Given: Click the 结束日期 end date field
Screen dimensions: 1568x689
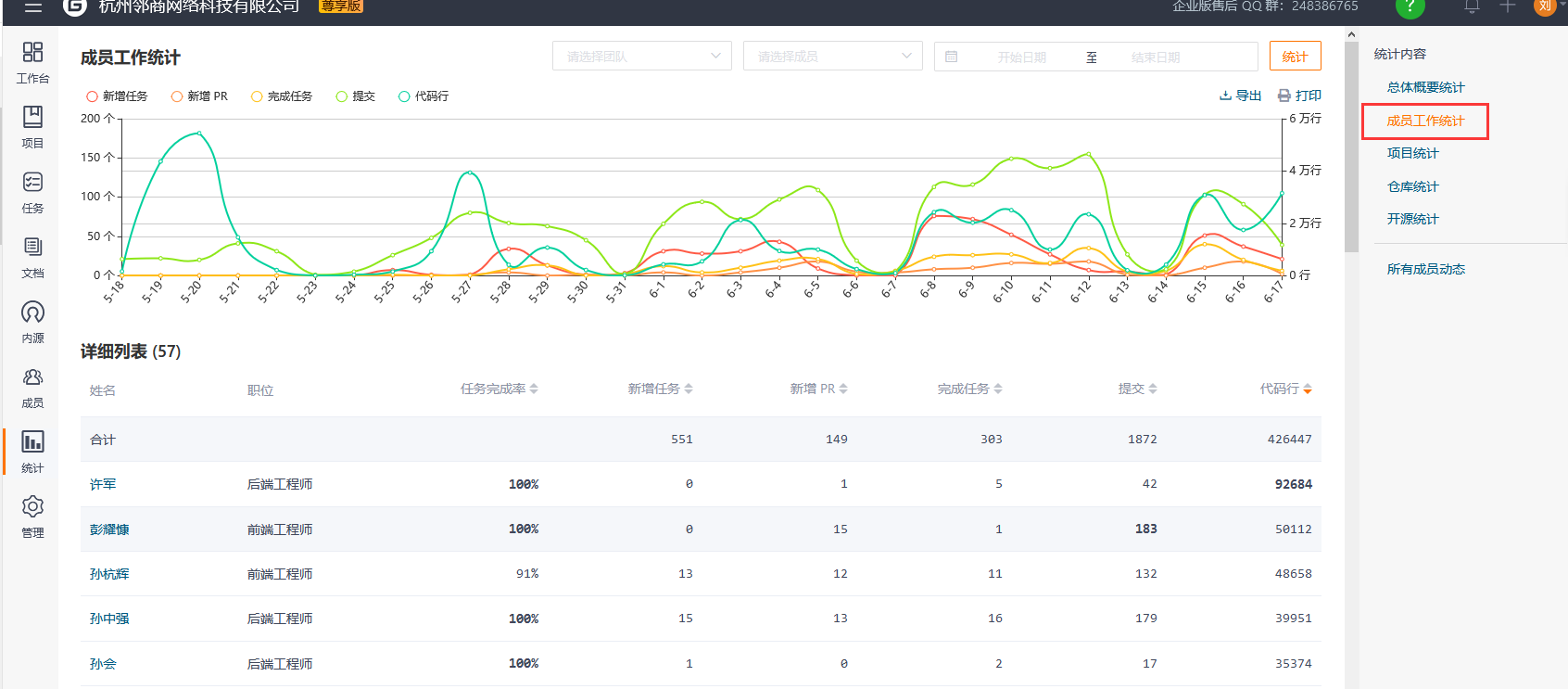Looking at the screenshot, I should coord(1156,57).
